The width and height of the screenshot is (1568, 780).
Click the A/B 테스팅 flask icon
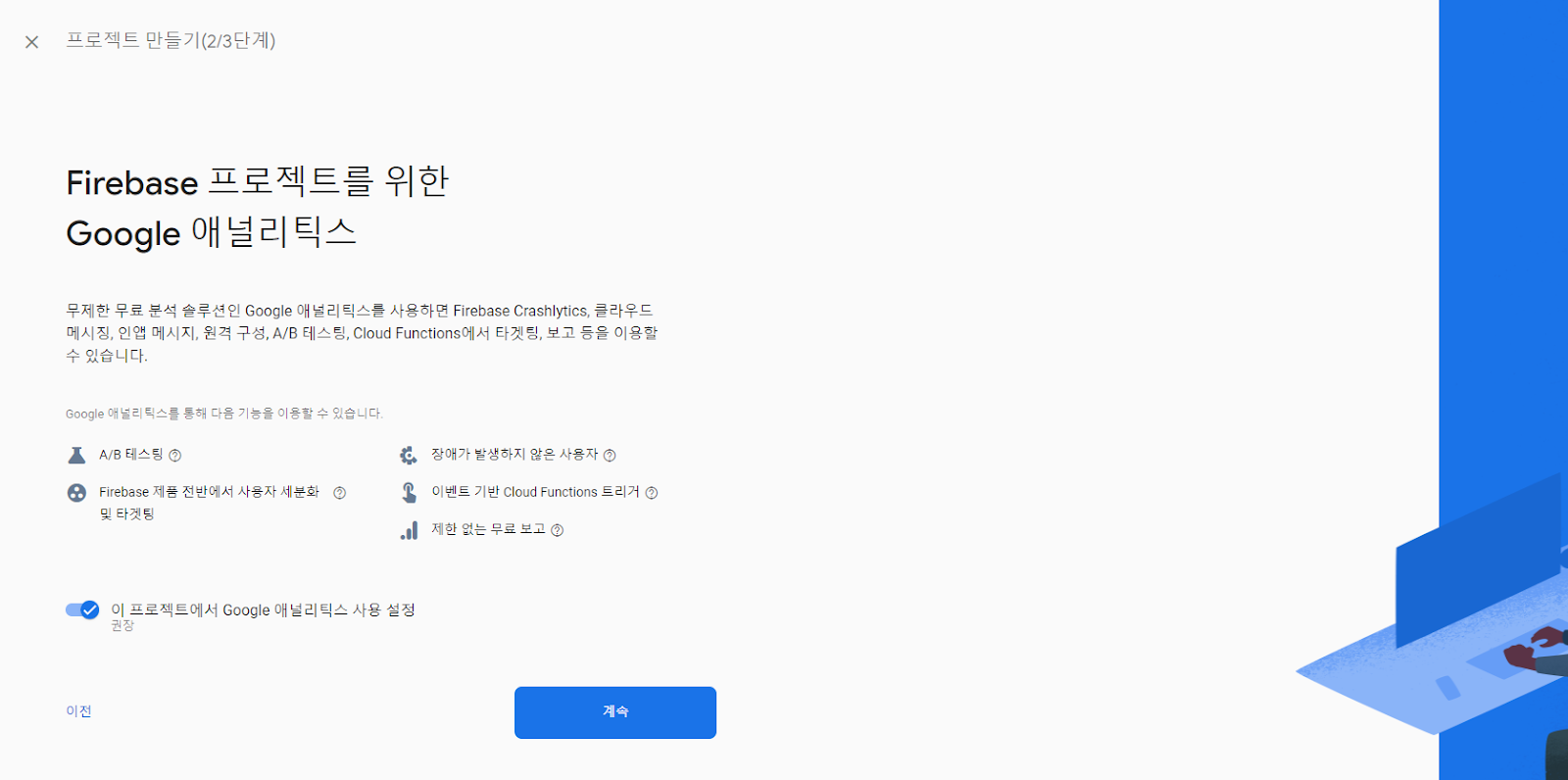tap(76, 455)
